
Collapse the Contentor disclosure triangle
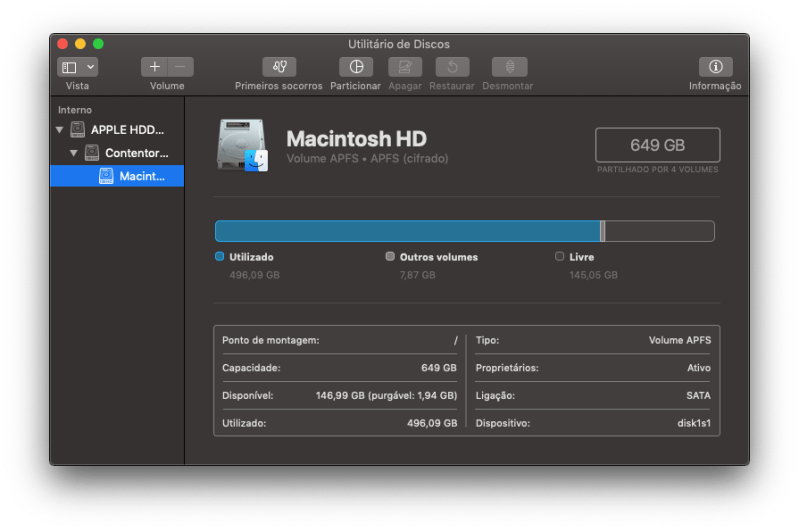coord(73,153)
